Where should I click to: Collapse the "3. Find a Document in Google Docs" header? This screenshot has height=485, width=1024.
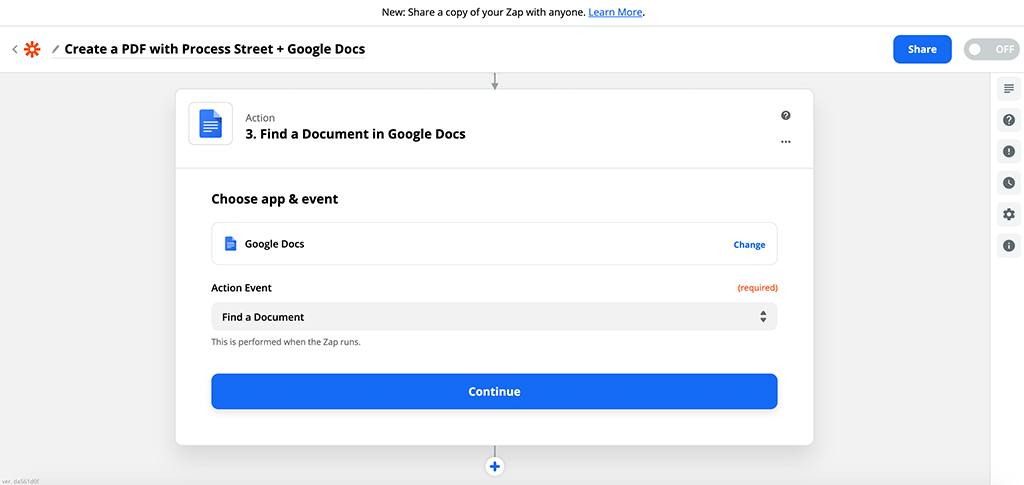pos(355,134)
